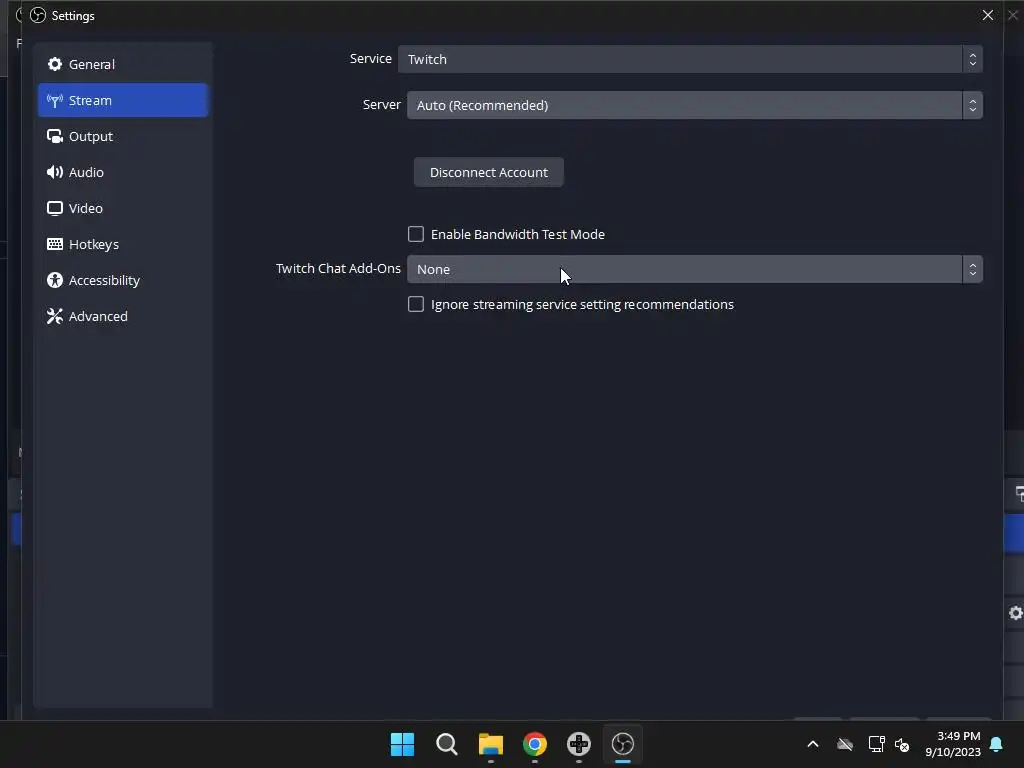The height and width of the screenshot is (768, 1024).
Task: Click the Stream antenna icon in sidebar
Action: [x=55, y=100]
